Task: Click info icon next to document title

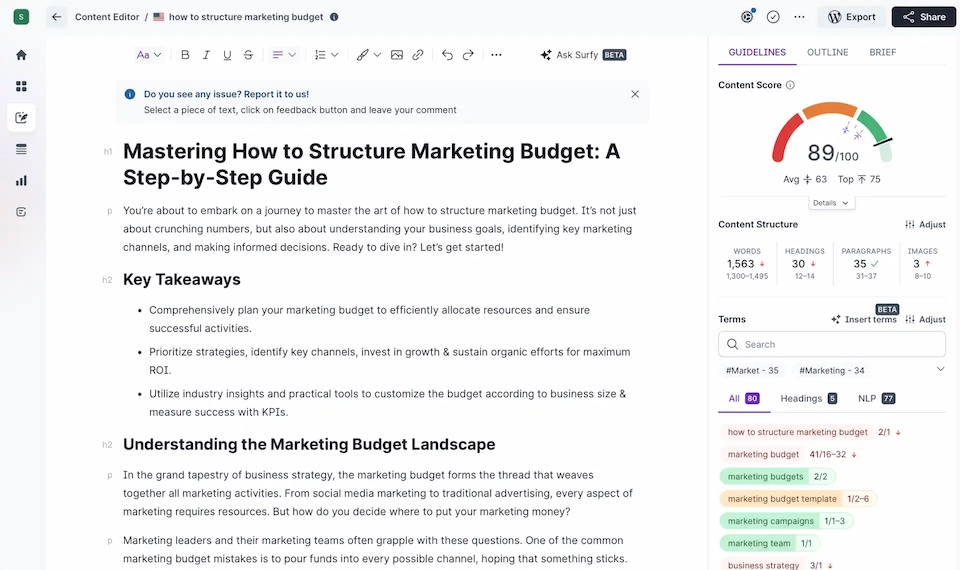Action: tap(334, 17)
